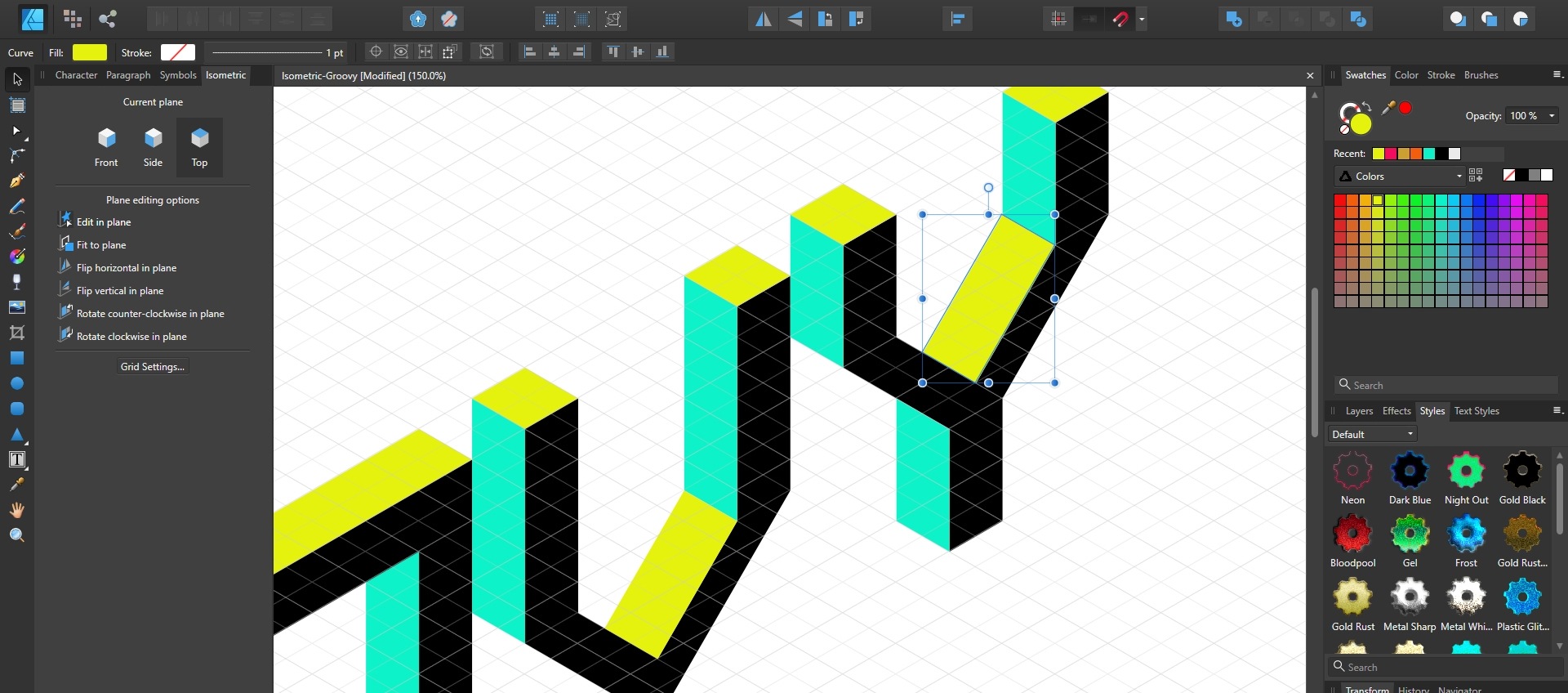Toggle Transform Objects Separately

[450, 51]
